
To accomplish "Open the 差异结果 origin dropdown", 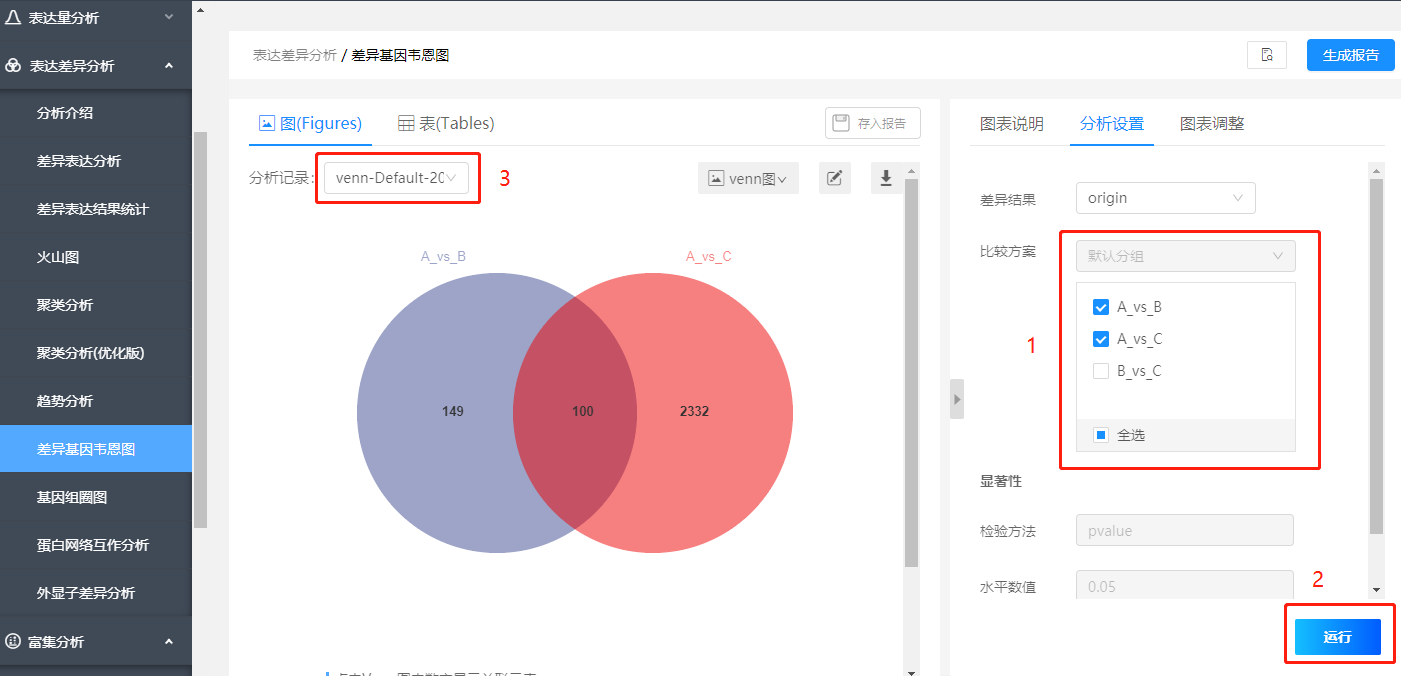I will (x=1164, y=197).
